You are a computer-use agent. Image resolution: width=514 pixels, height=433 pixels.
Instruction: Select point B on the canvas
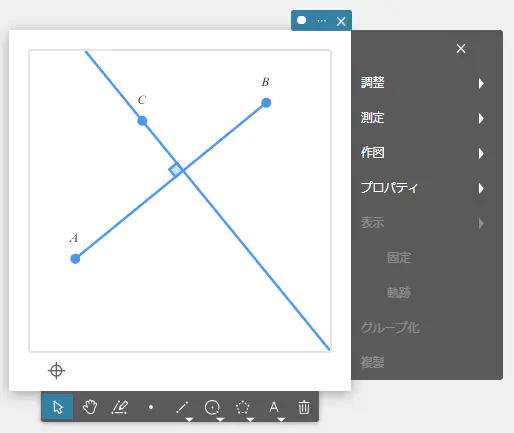[x=266, y=103]
